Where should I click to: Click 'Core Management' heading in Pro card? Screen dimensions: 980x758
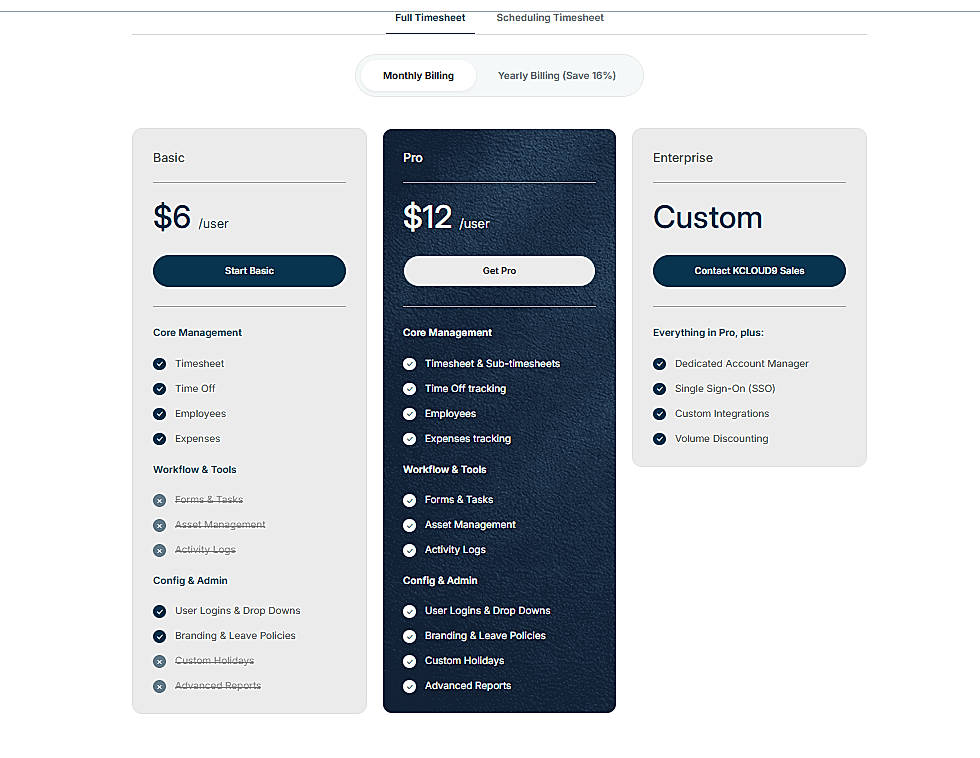448,332
